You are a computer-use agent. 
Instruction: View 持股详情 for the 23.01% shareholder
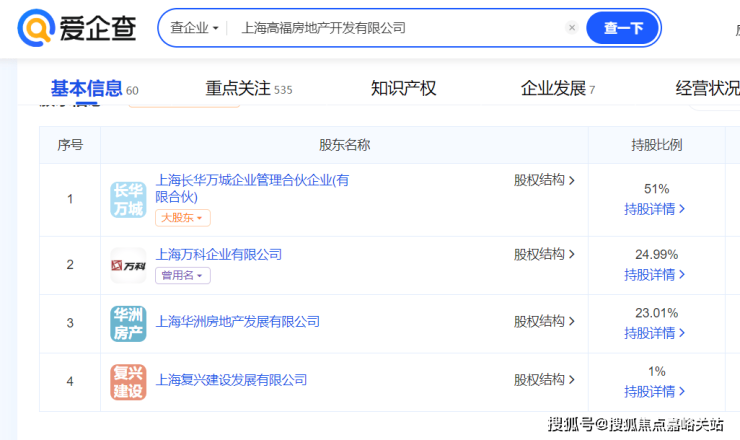(x=654, y=333)
